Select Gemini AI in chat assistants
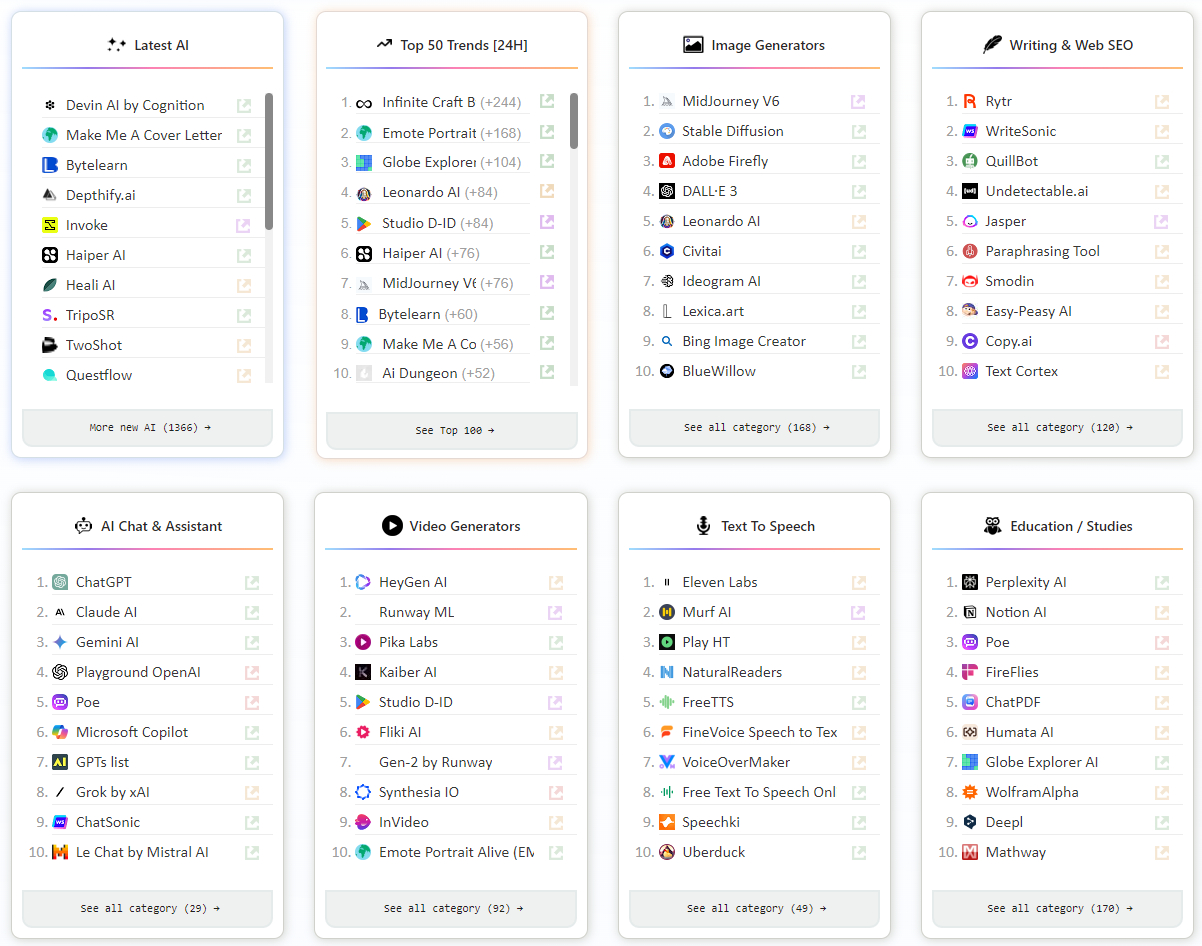 [107, 642]
